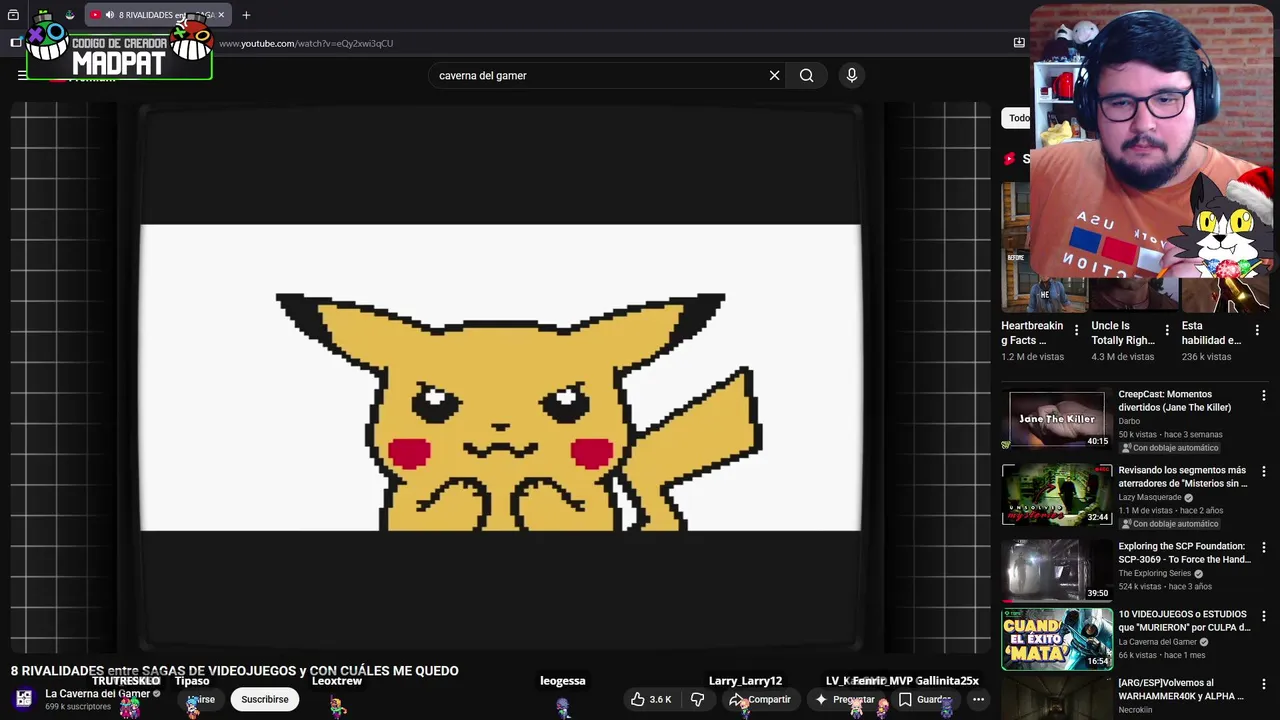Visit the Necrokiin channel name
This screenshot has height=720, width=1280.
click(x=1135, y=710)
